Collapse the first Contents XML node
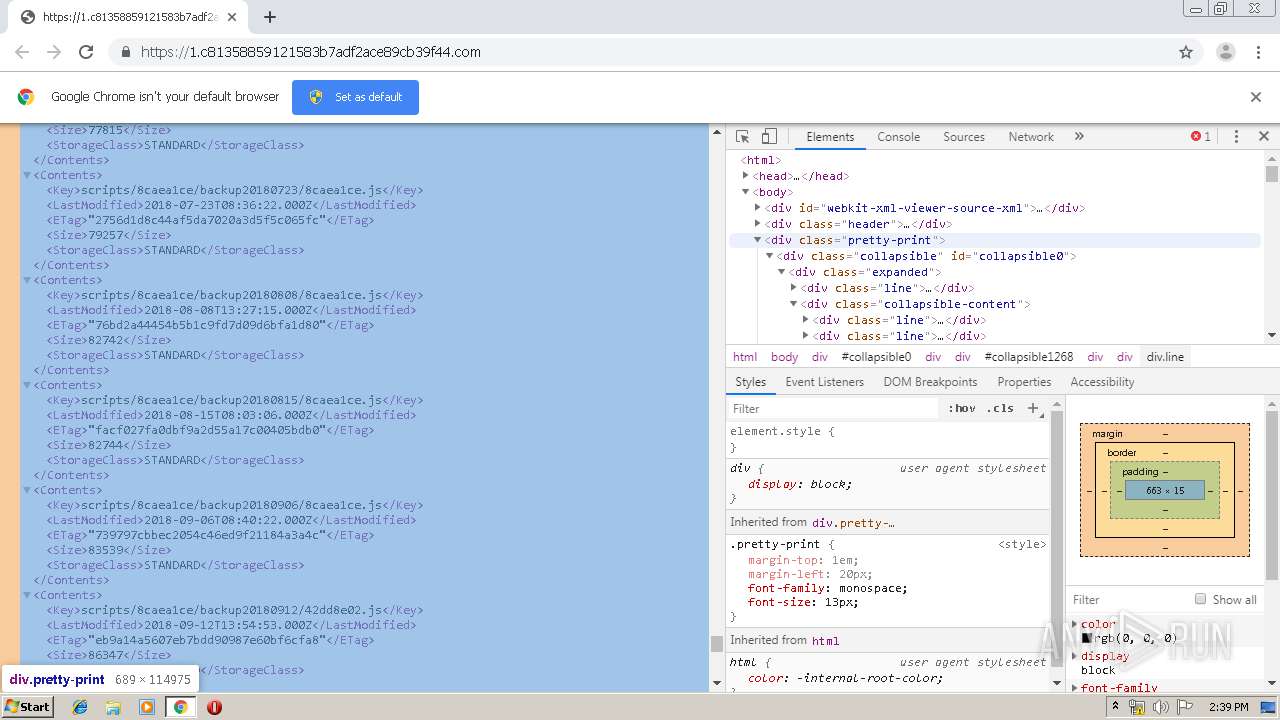 tap(28, 175)
